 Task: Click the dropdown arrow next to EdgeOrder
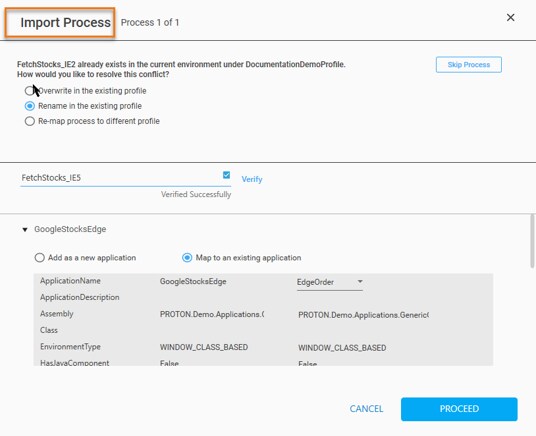(x=360, y=281)
